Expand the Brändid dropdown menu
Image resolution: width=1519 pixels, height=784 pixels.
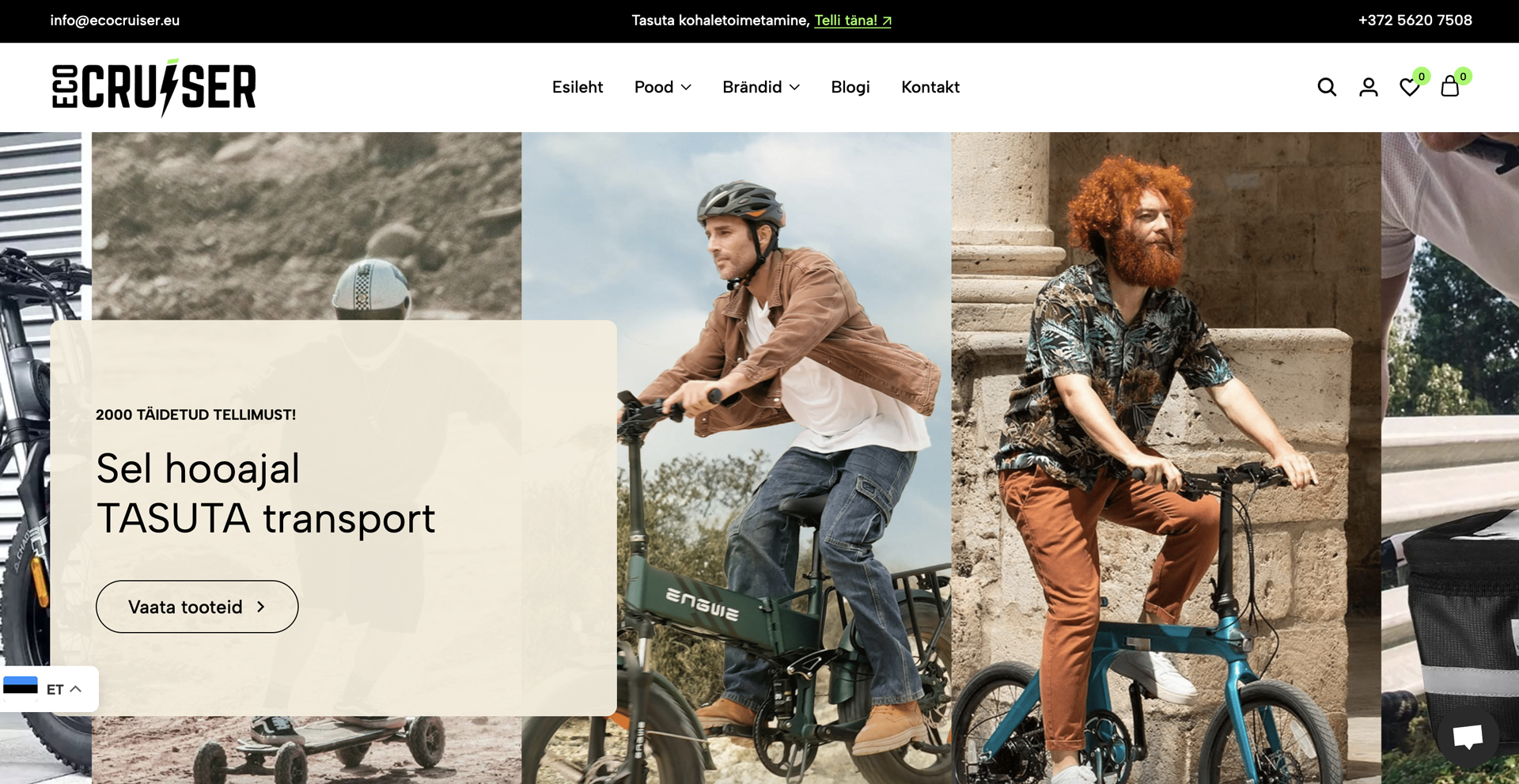(760, 87)
